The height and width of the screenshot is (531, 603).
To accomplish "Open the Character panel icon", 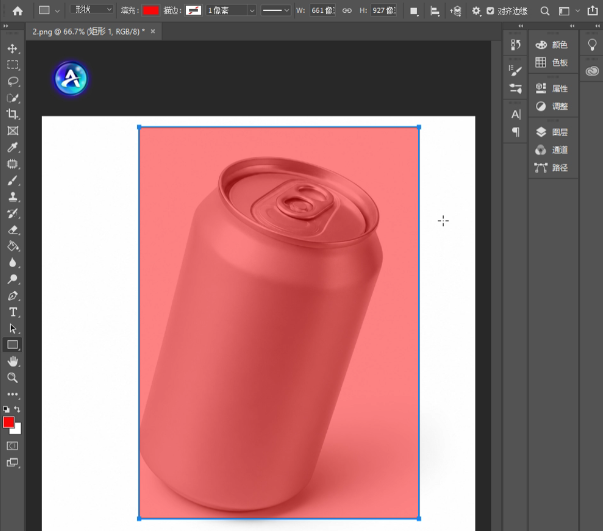I will (x=515, y=114).
